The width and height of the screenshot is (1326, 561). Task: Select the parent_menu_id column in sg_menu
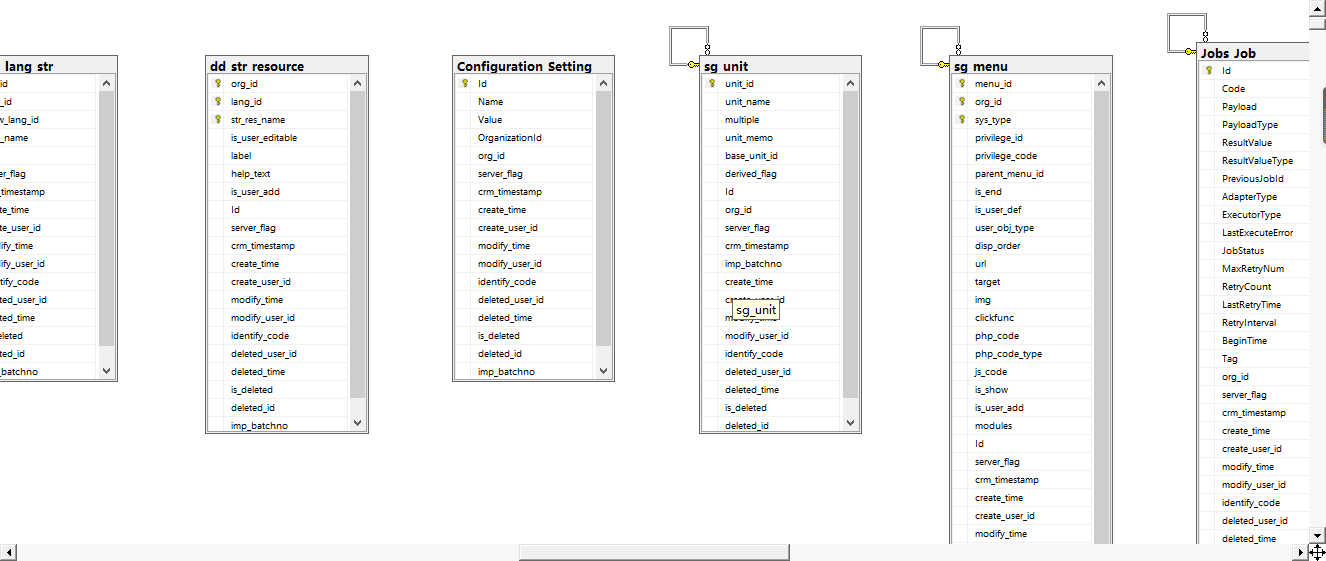[1023, 174]
